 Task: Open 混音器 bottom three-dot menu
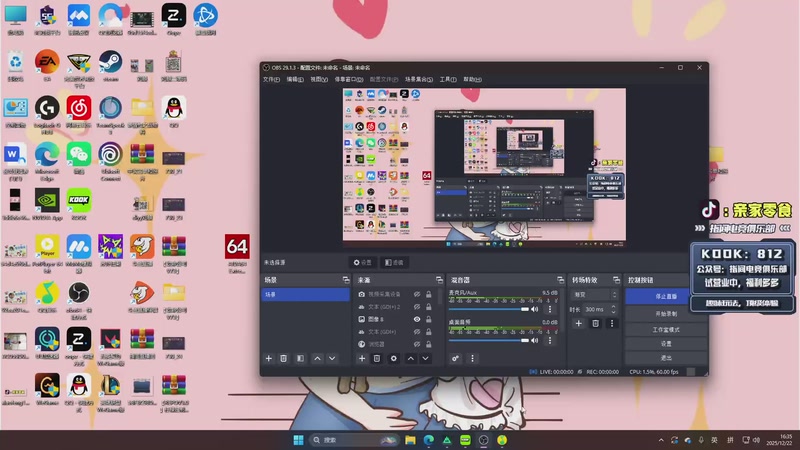(x=472, y=359)
